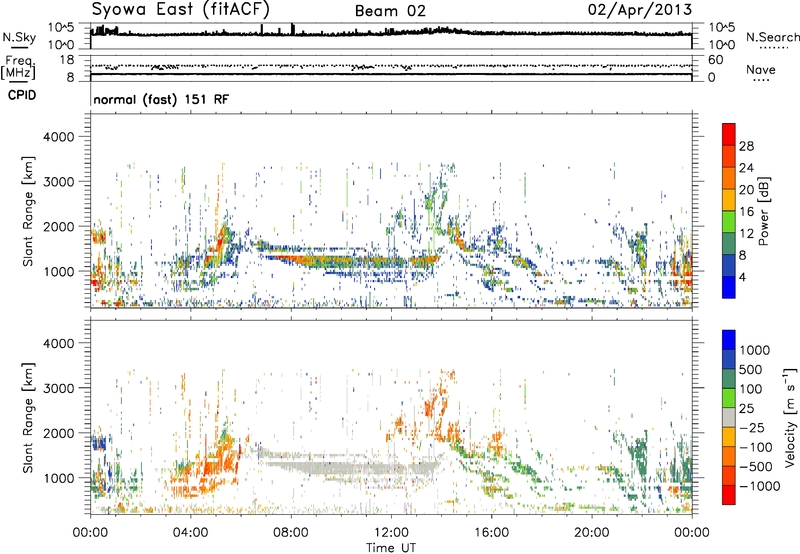
Task: Click the '08:00' time tick label
Action: [x=291, y=533]
